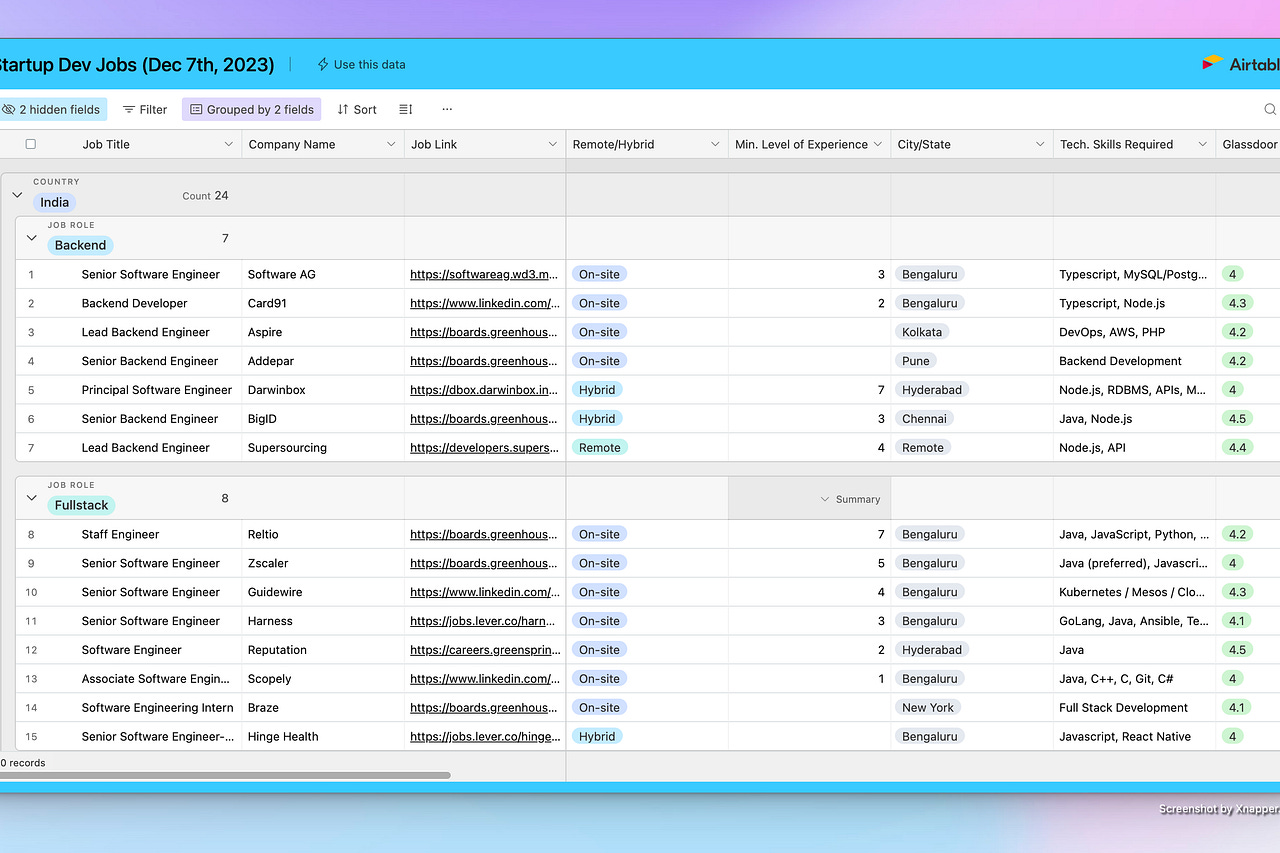Open Supersourcing developers job link
Screen dimensions: 1280x853
tap(484, 448)
